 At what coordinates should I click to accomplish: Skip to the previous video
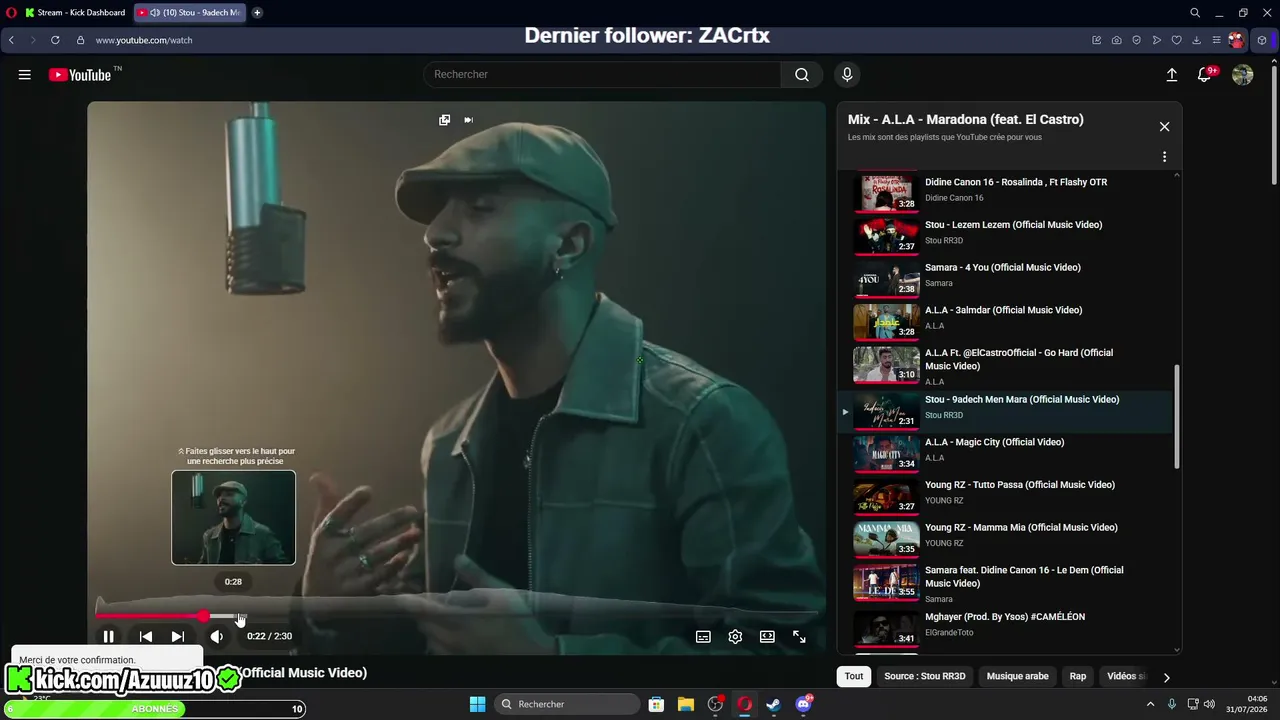(146, 636)
